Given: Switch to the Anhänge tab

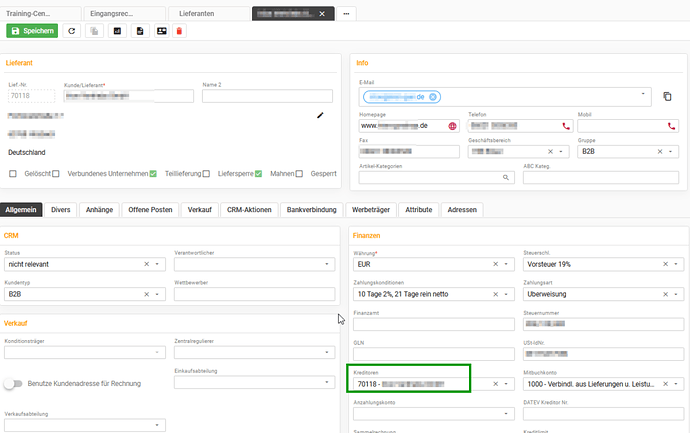Looking at the screenshot, I should pos(99,210).
